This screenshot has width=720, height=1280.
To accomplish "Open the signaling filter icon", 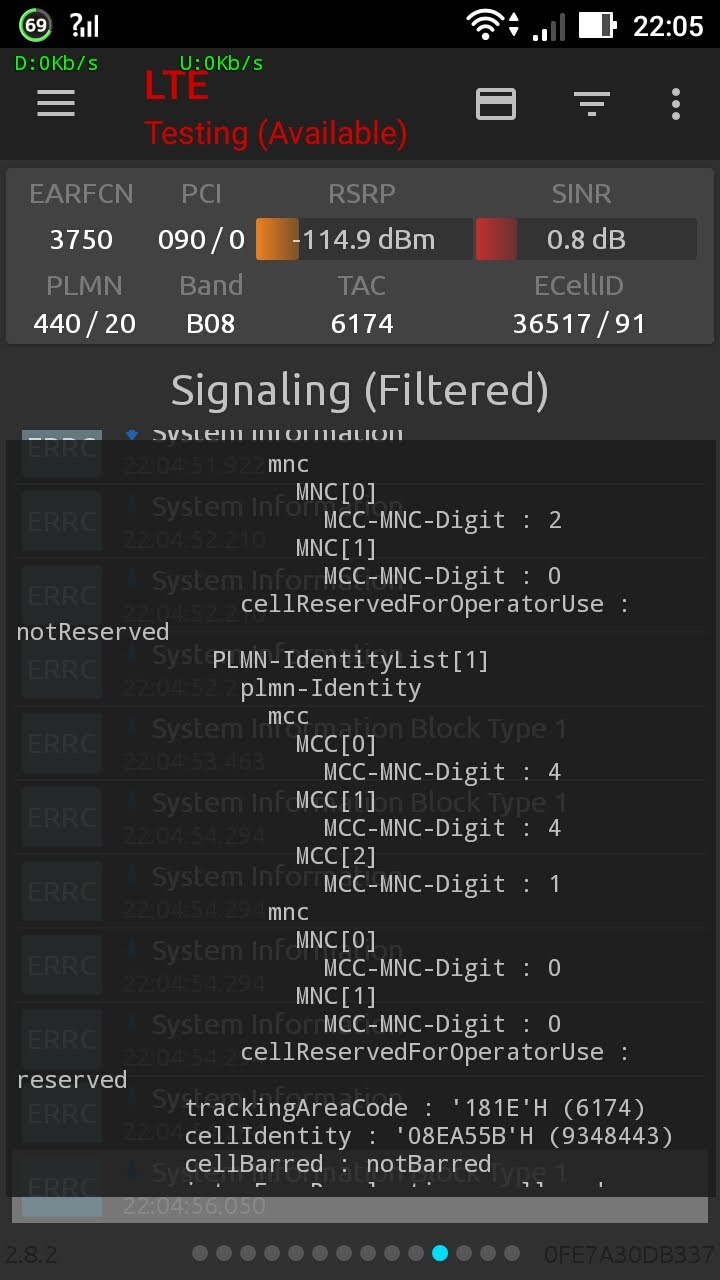I will 591,103.
